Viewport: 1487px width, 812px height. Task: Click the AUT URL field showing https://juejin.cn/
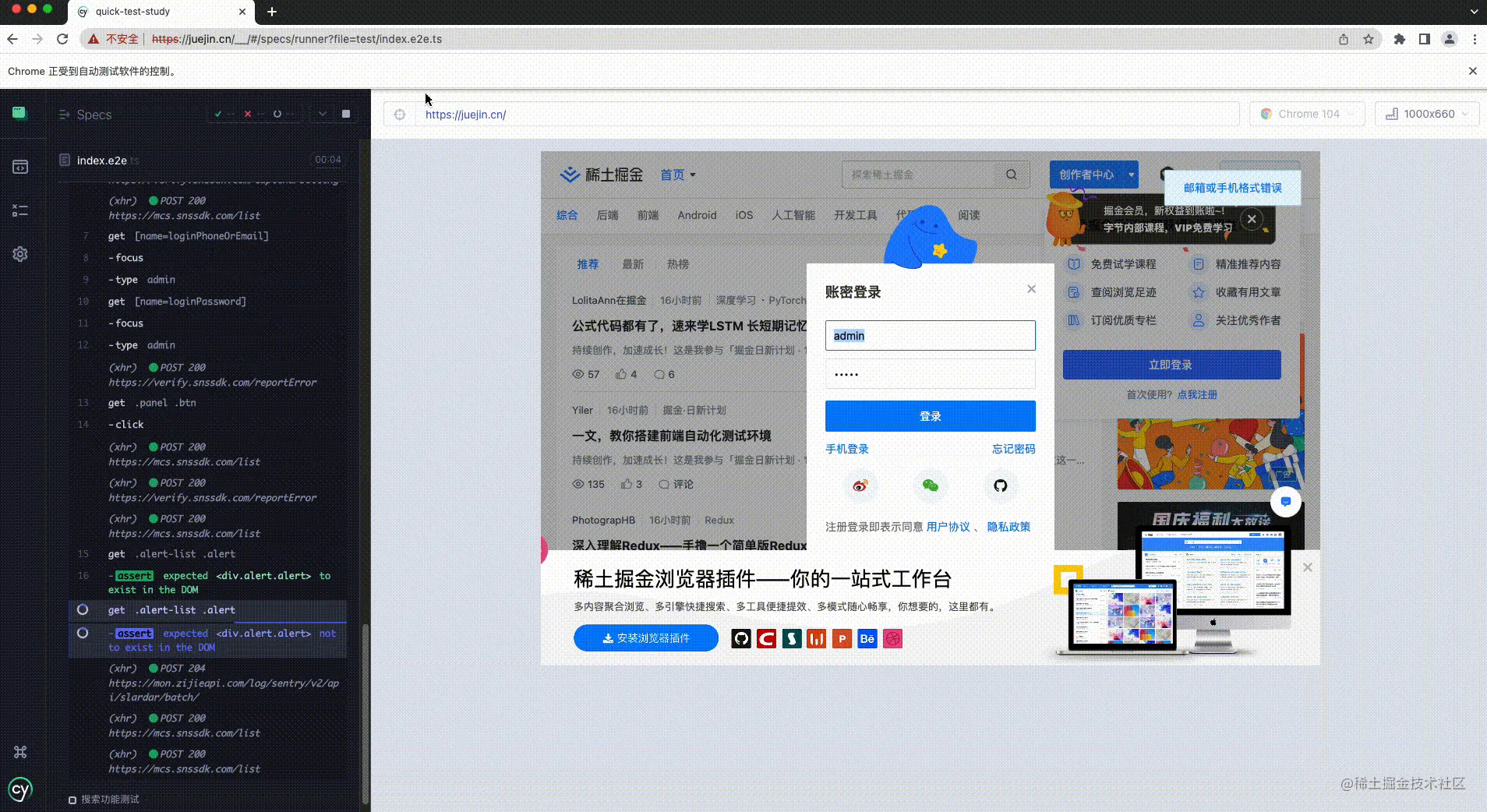tap(828, 115)
